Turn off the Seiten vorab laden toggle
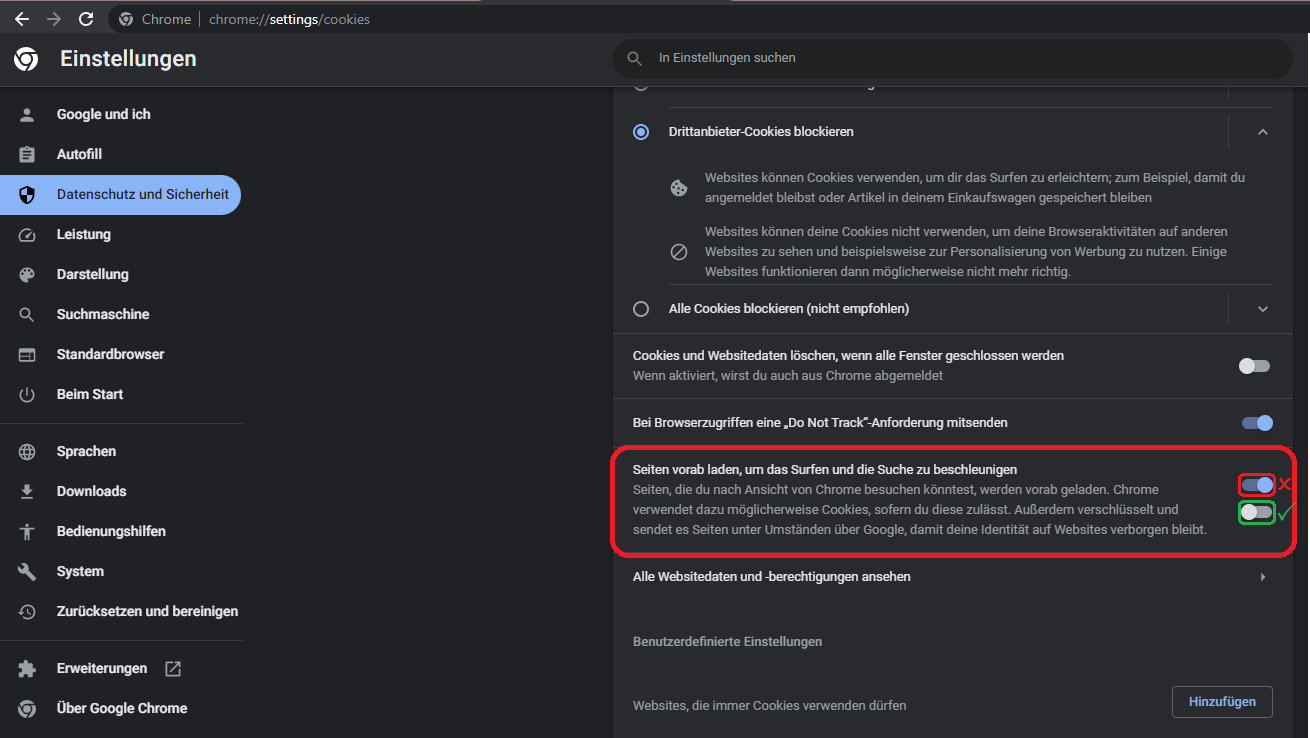 coord(1257,485)
